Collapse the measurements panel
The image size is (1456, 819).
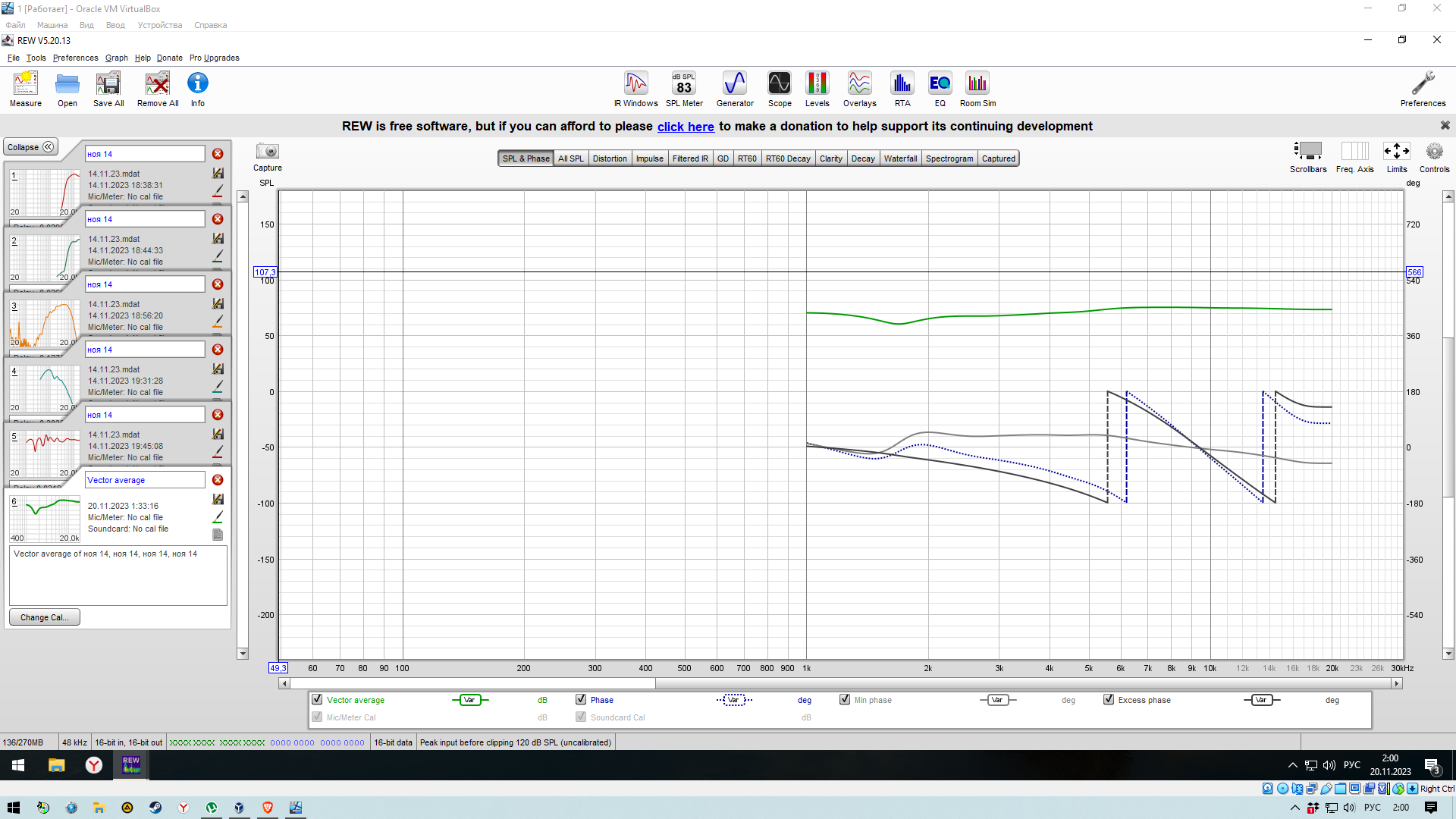point(31,147)
